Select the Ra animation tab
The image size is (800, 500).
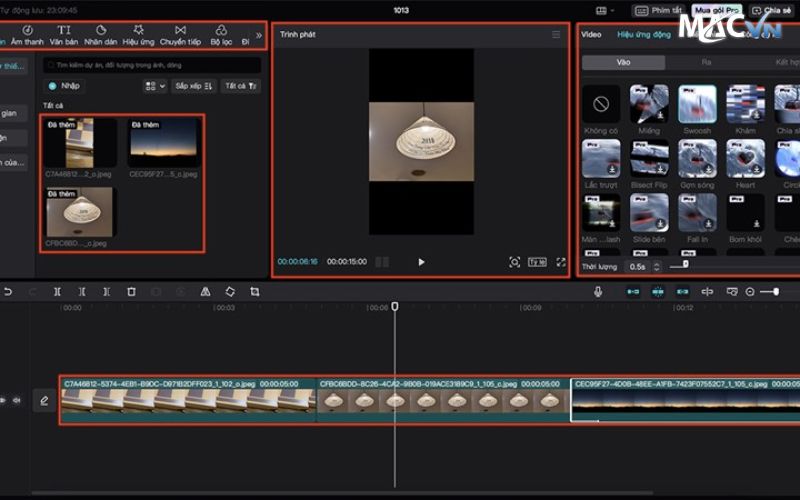(x=706, y=62)
